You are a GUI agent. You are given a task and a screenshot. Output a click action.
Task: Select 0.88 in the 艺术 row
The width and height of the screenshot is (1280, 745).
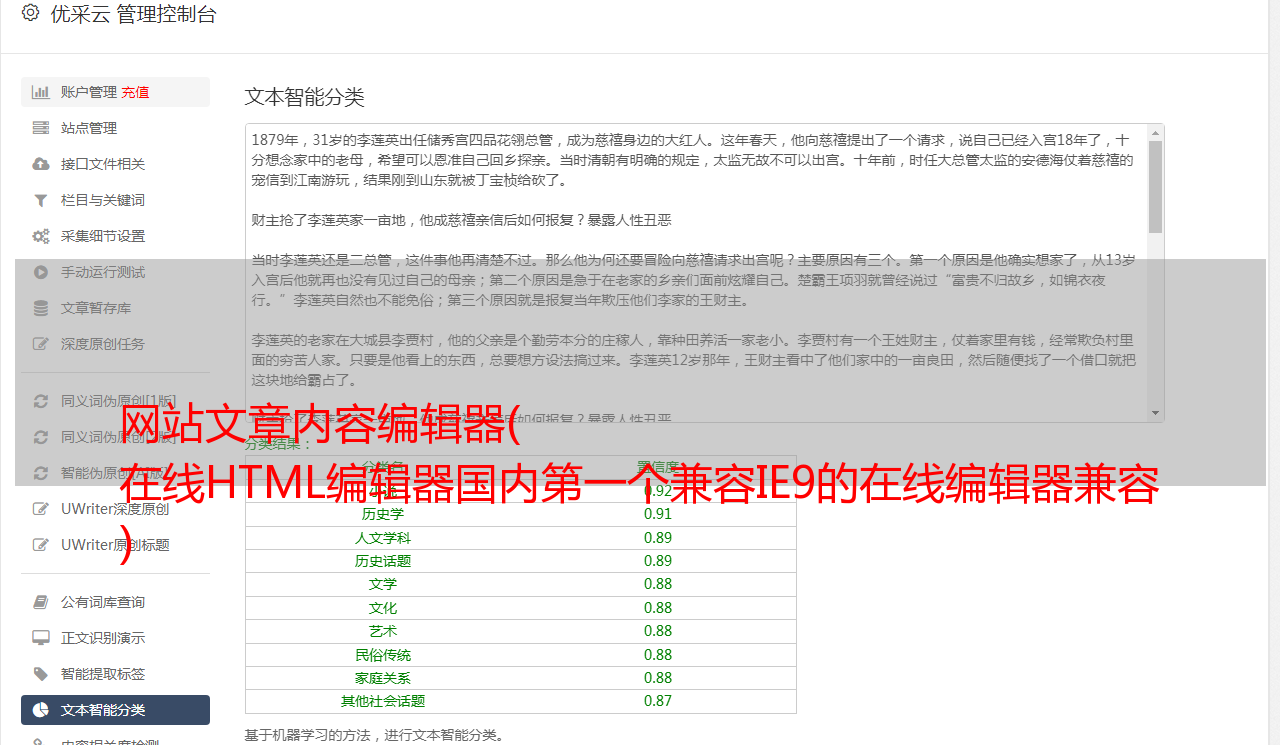[x=658, y=631]
